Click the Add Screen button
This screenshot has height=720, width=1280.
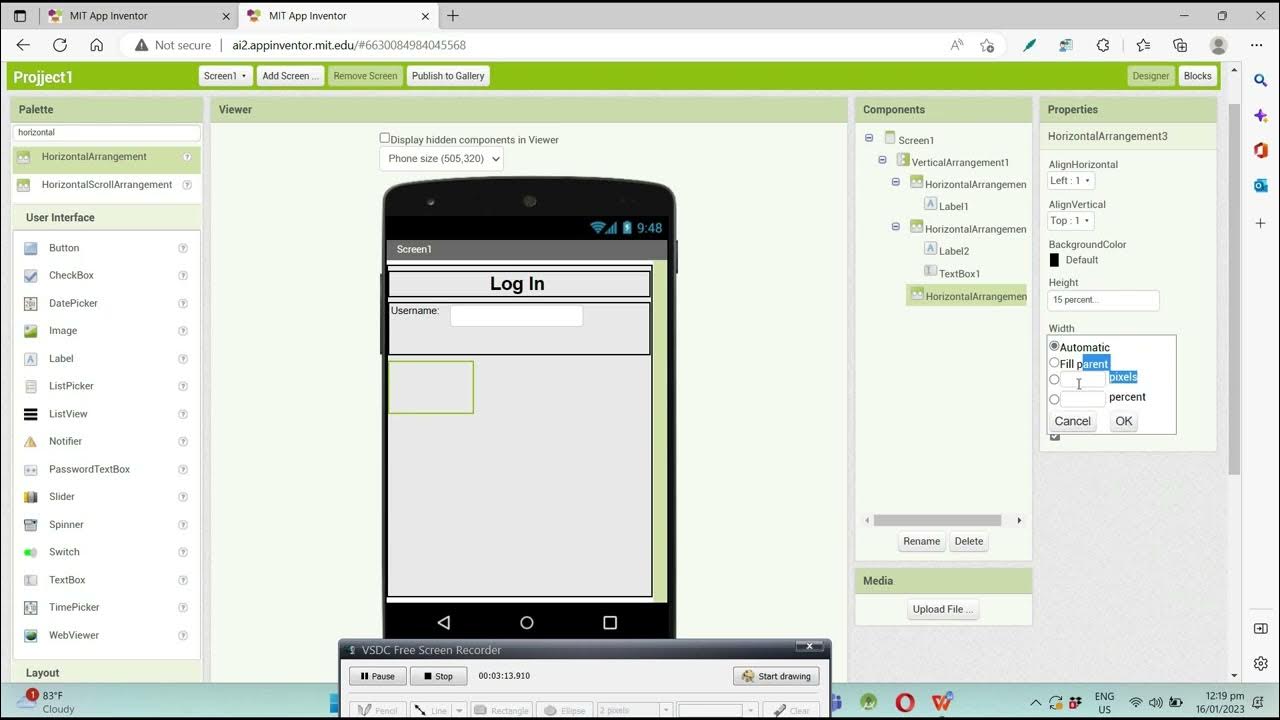[291, 76]
